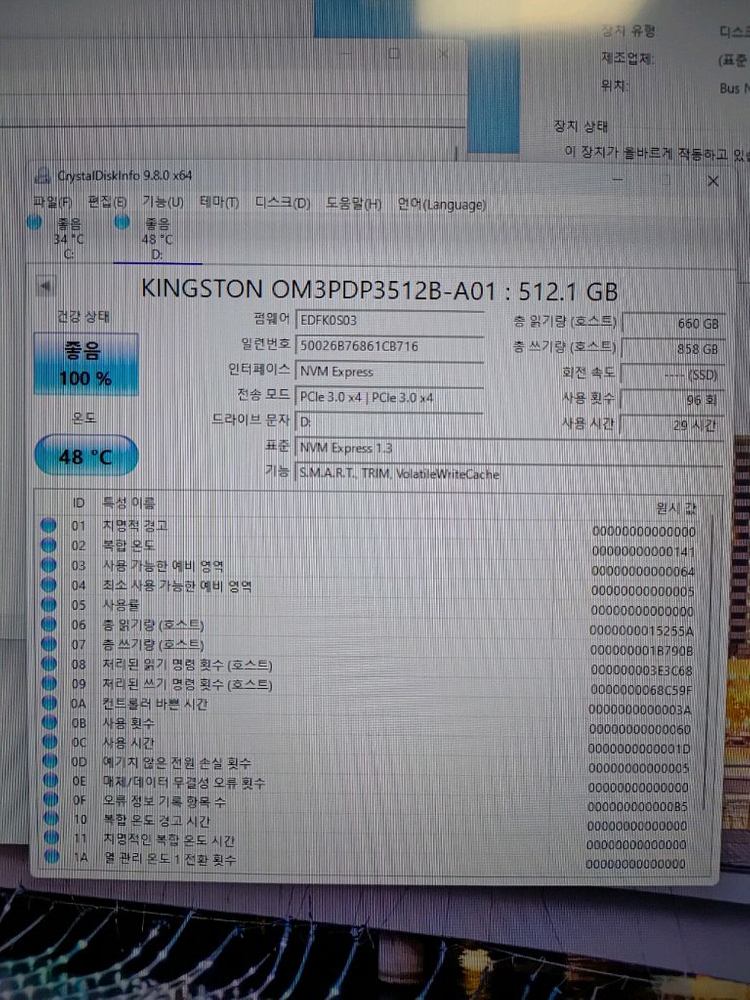Click status icon for 0A 컨트롤러 바쁜 시간
The image size is (750, 1000).
49,703
